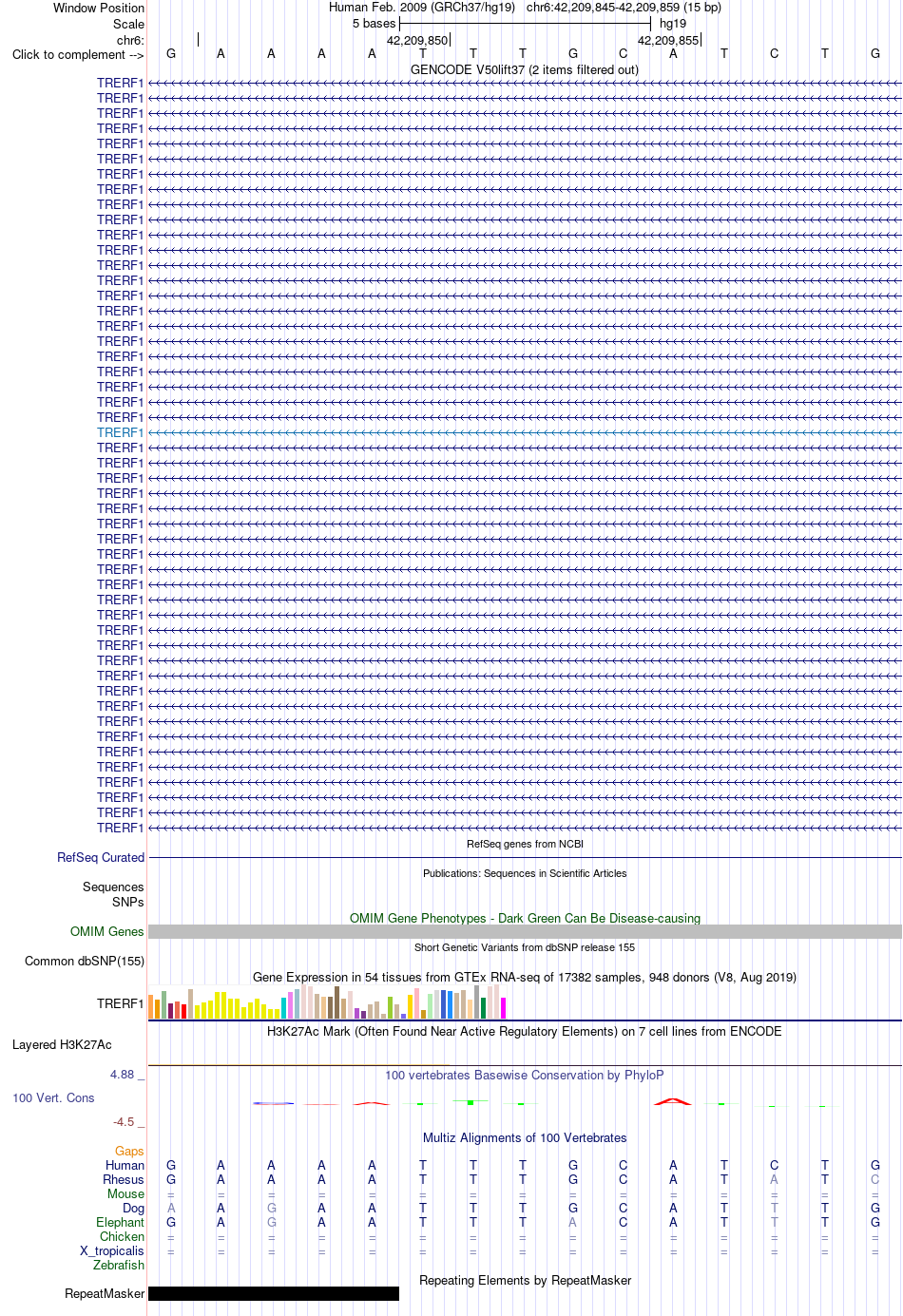Screen dimensions: 903x1316
Task: Click the TRERF1 label beside the GTEx bar chart
Action: 120,1003
